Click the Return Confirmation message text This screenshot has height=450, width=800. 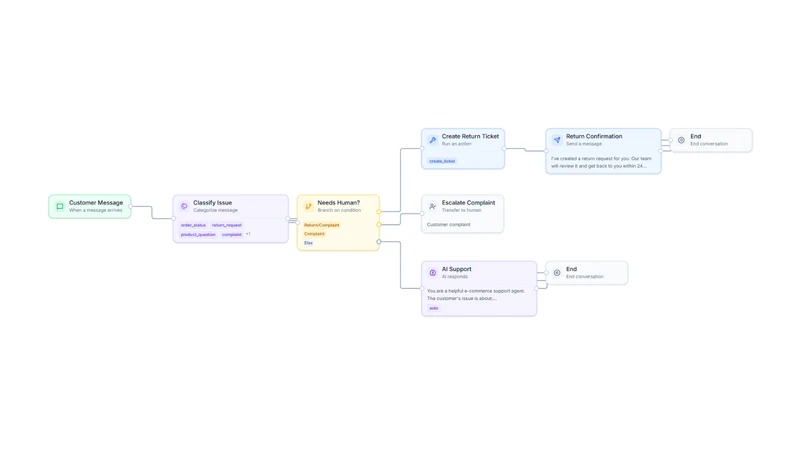point(601,162)
